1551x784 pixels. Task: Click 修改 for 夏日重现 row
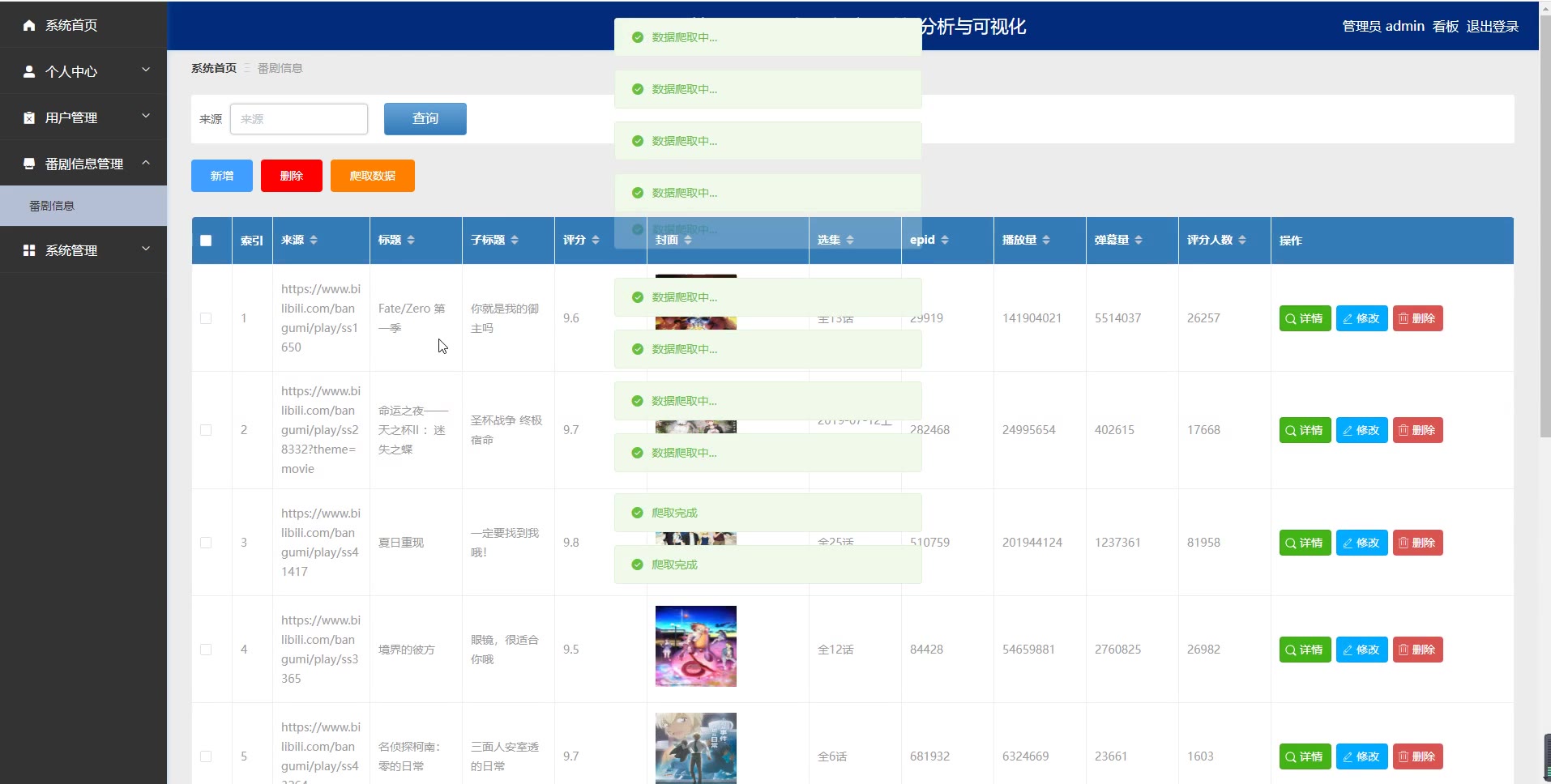1361,543
